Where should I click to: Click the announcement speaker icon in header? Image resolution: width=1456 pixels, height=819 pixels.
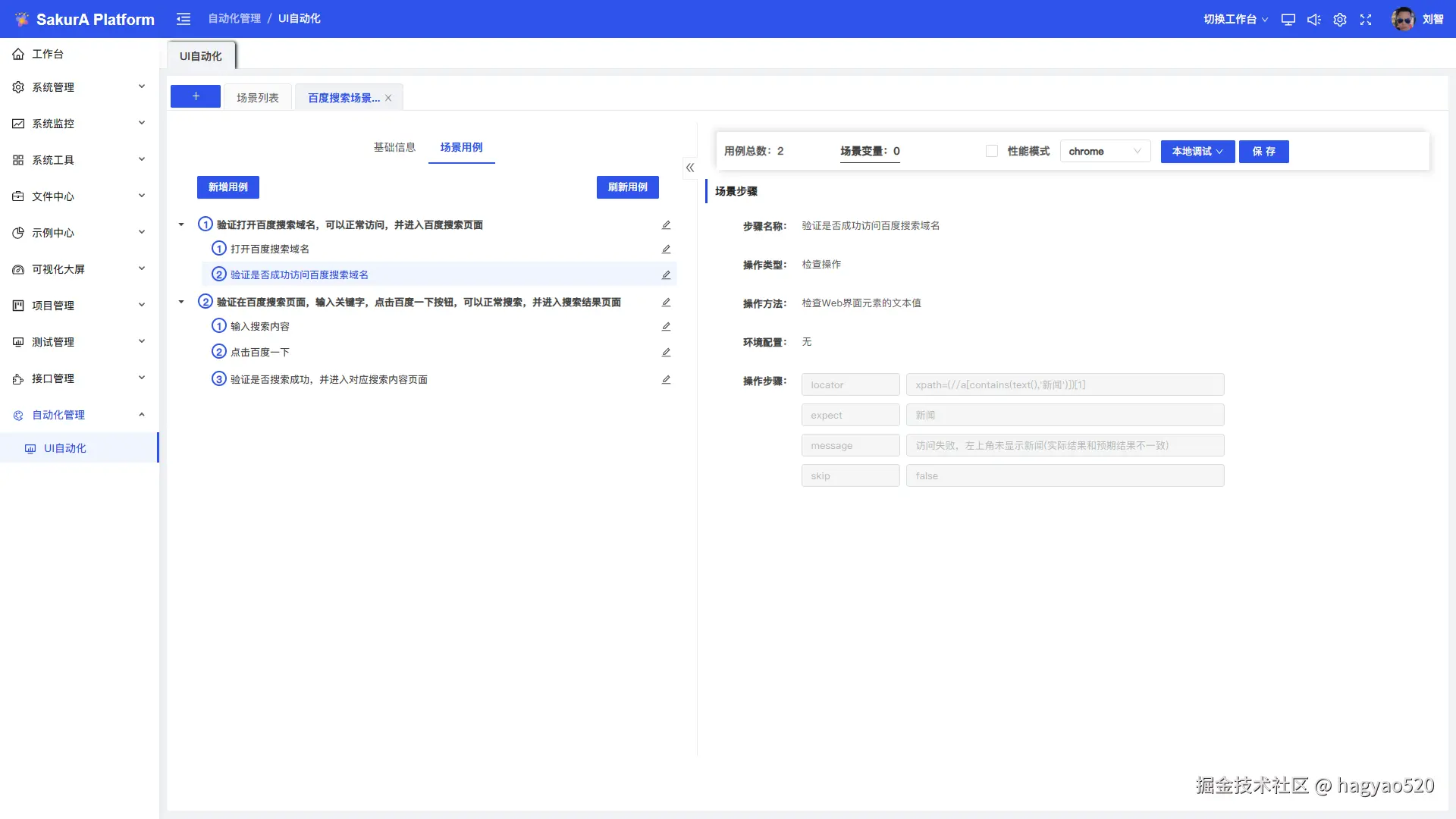[x=1314, y=20]
